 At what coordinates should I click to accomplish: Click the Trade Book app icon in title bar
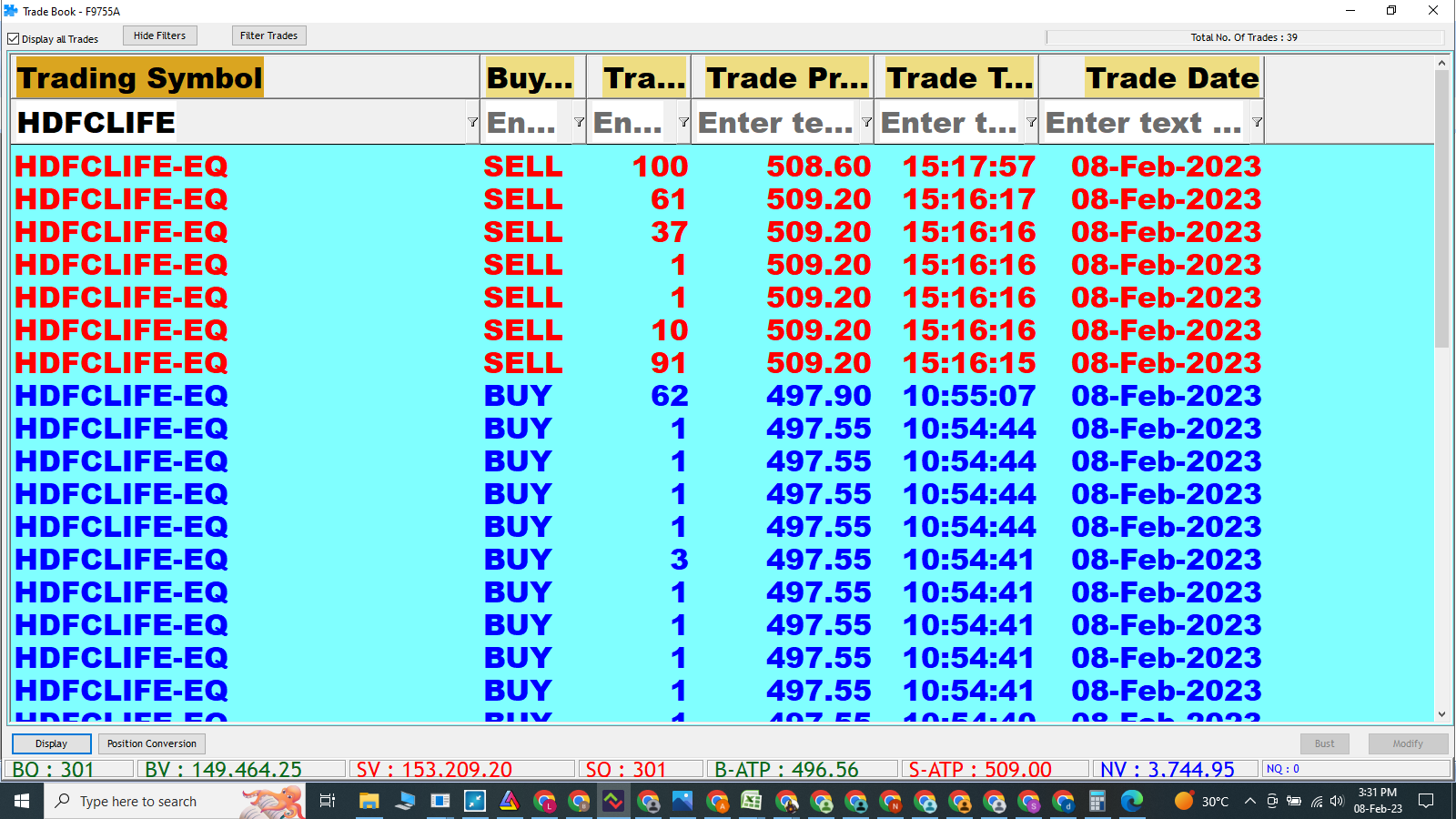[11, 11]
